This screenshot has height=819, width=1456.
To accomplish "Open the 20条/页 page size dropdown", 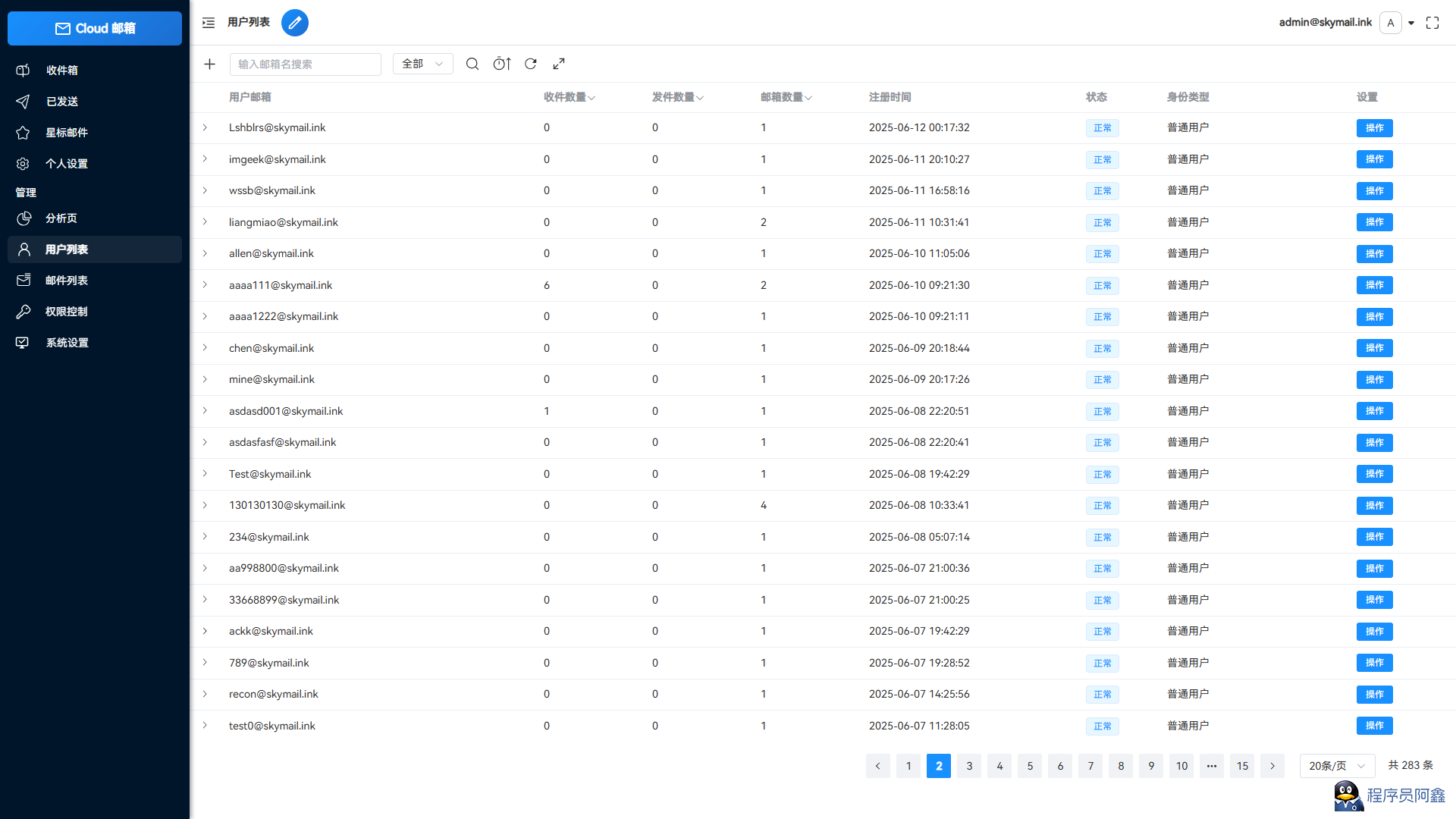I will tap(1336, 766).
